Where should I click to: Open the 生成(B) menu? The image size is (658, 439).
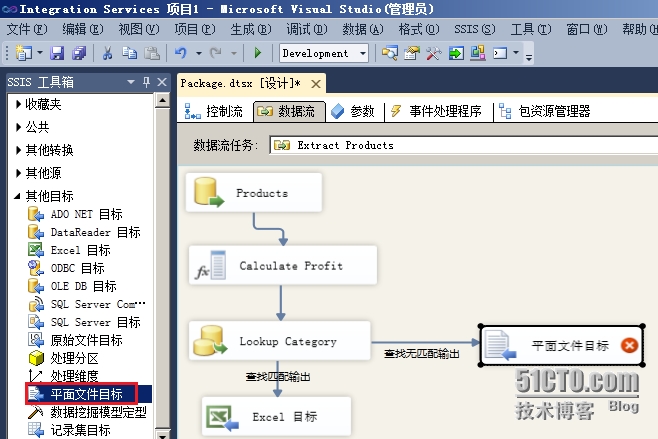tap(251, 29)
